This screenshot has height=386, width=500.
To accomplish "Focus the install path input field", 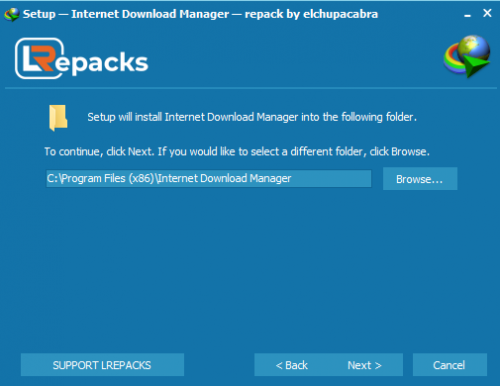I will 209,179.
